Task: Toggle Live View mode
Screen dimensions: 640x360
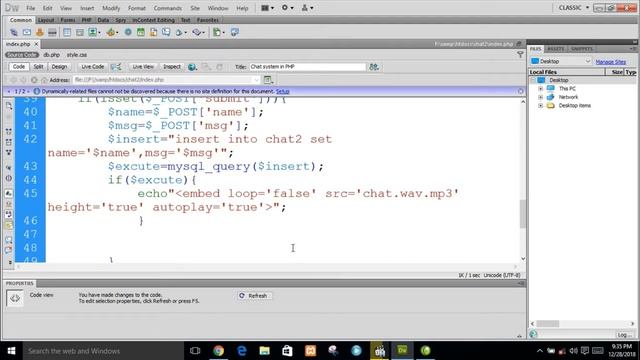Action: coord(143,67)
